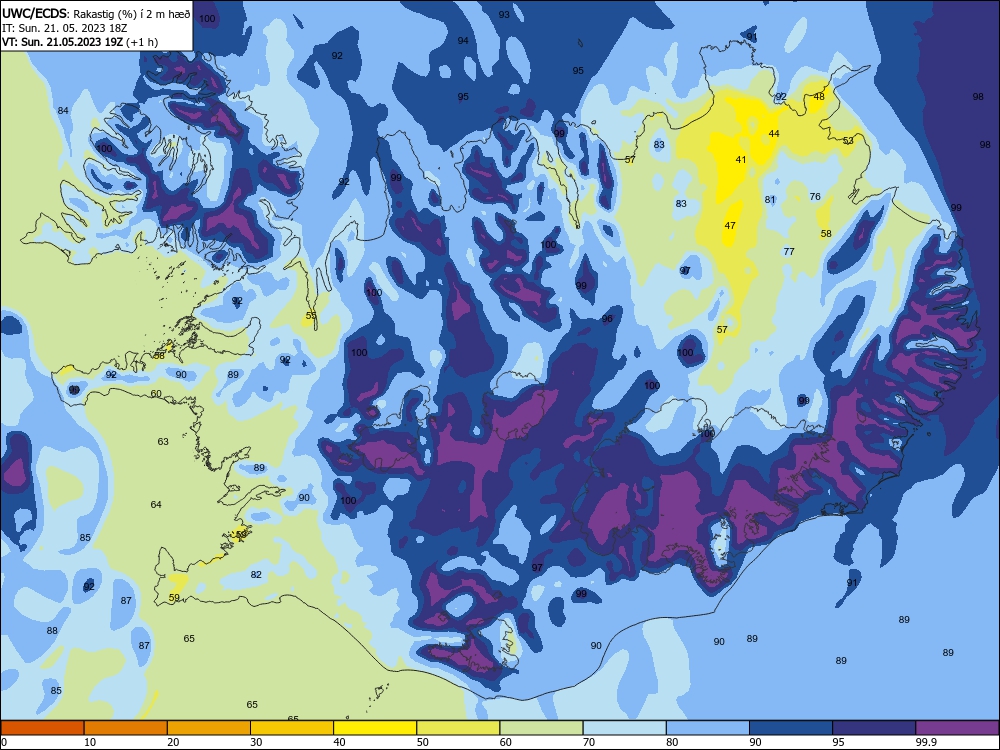
Task: Click the humidity value 84 on map
Action: 63,110
